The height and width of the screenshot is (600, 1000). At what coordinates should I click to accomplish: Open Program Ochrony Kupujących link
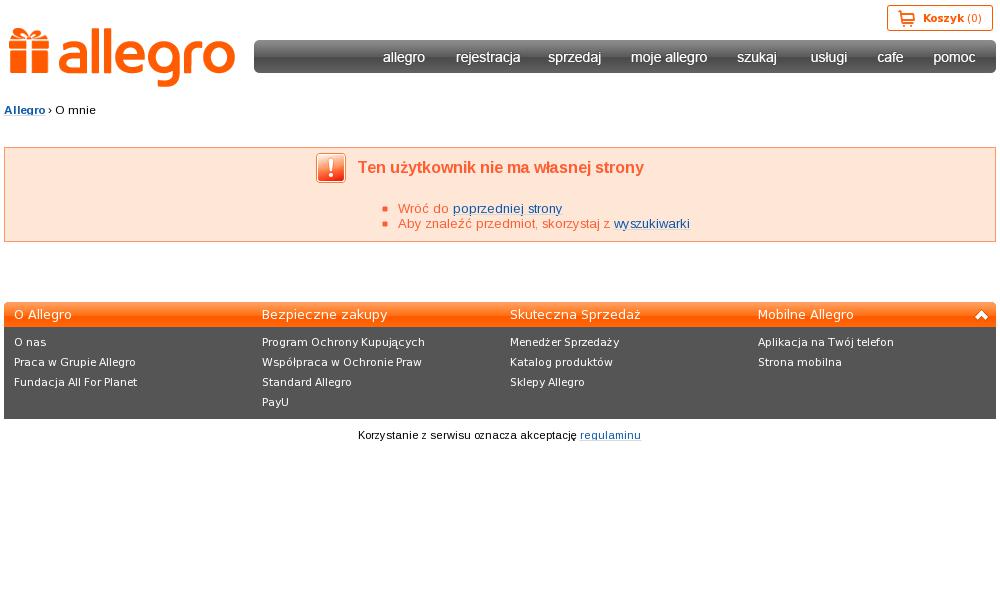pyautogui.click(x=343, y=342)
